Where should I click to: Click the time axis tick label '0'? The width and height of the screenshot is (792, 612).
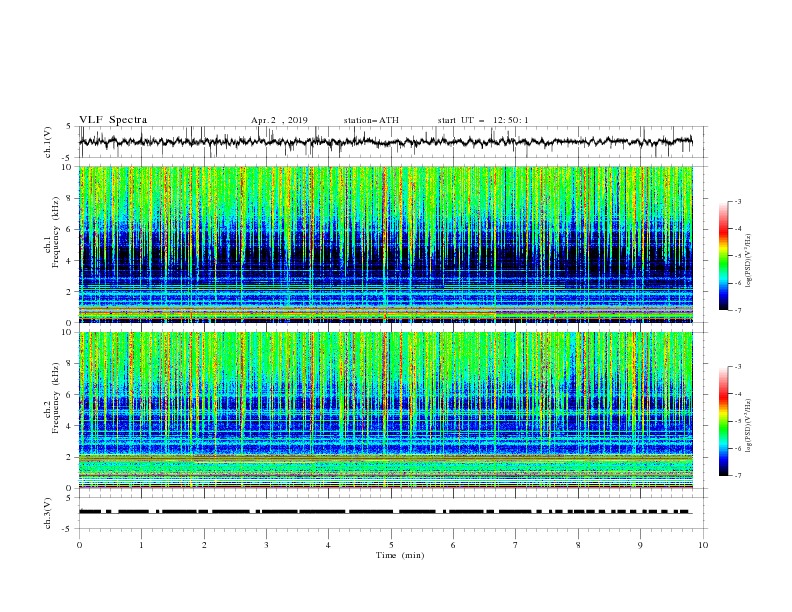(79, 545)
